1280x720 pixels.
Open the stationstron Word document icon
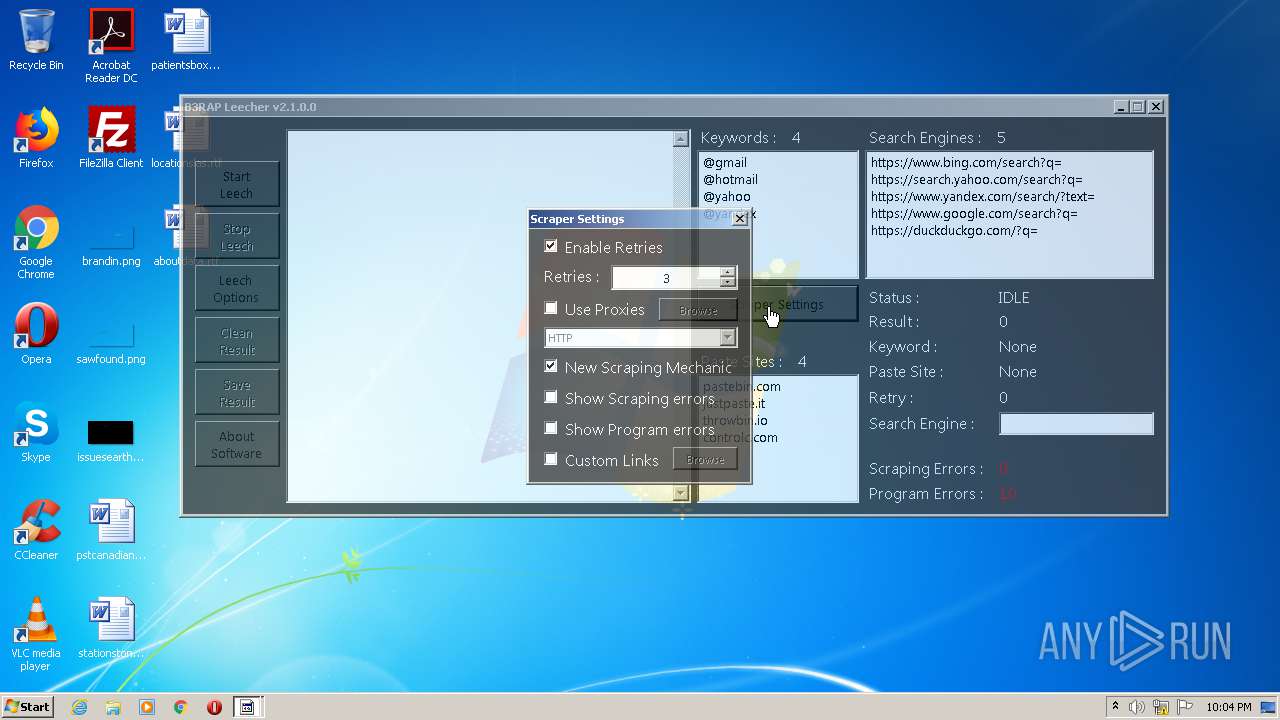point(111,628)
